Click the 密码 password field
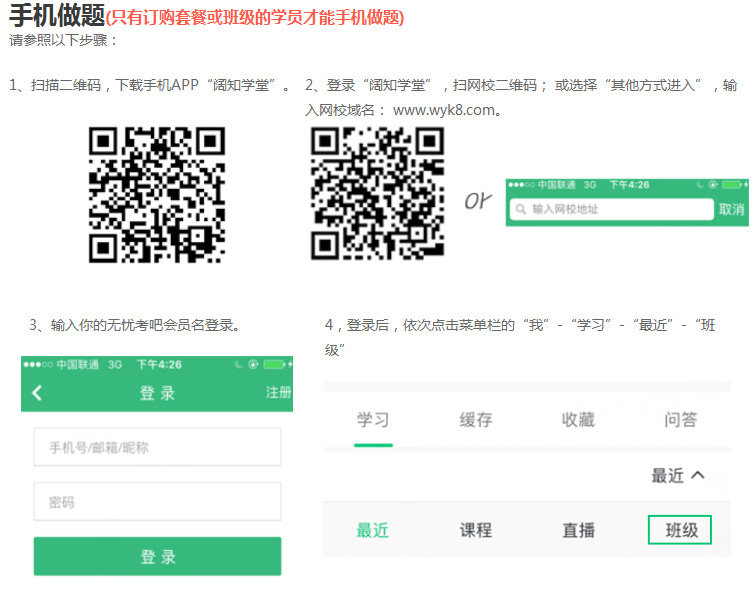This screenshot has width=756, height=609. click(157, 502)
